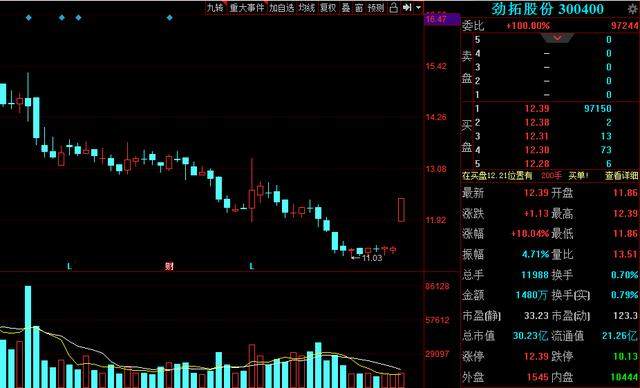
Task: Click the red 财 financial marker on chart
Action: [x=169, y=266]
